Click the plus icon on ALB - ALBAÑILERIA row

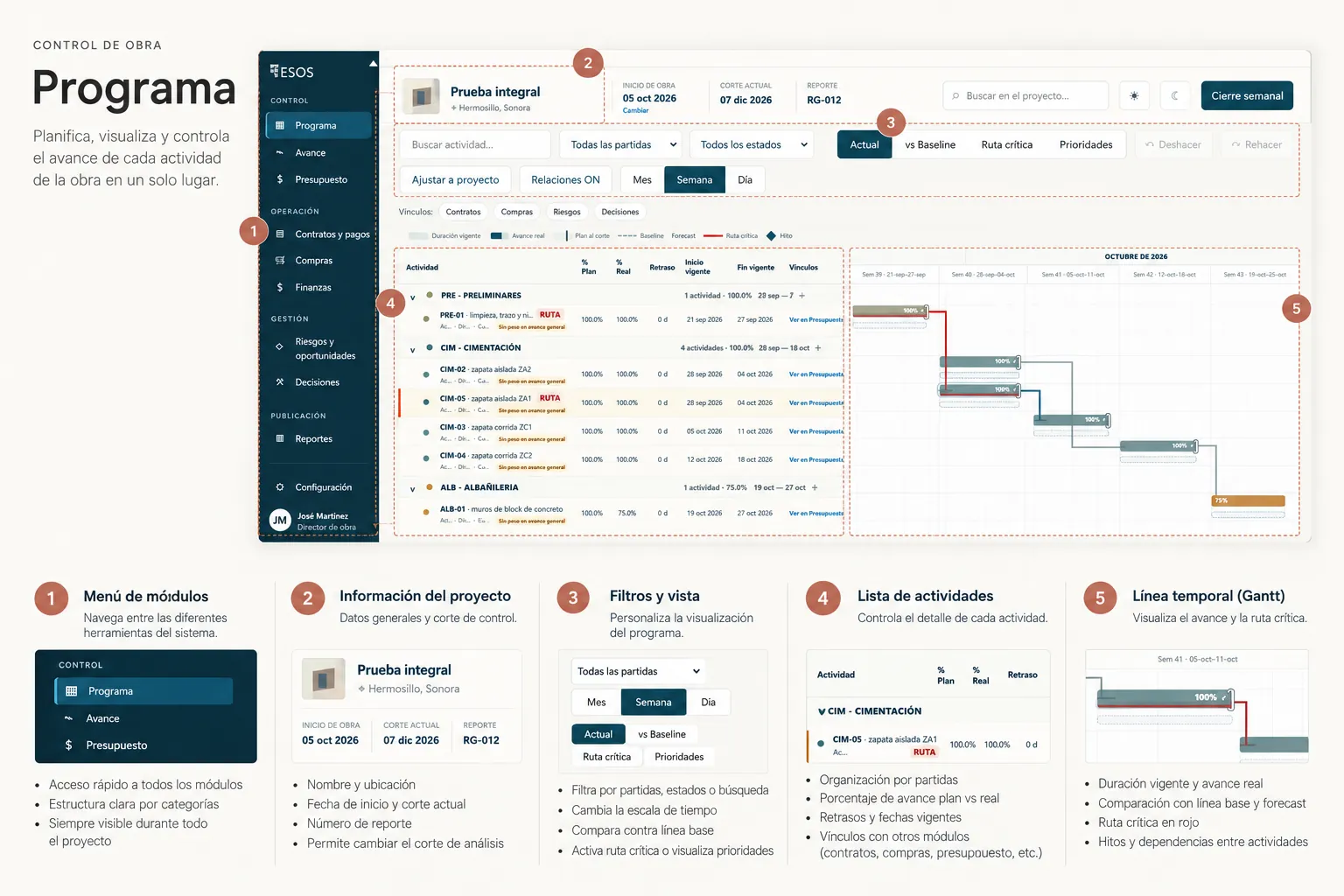tap(815, 487)
